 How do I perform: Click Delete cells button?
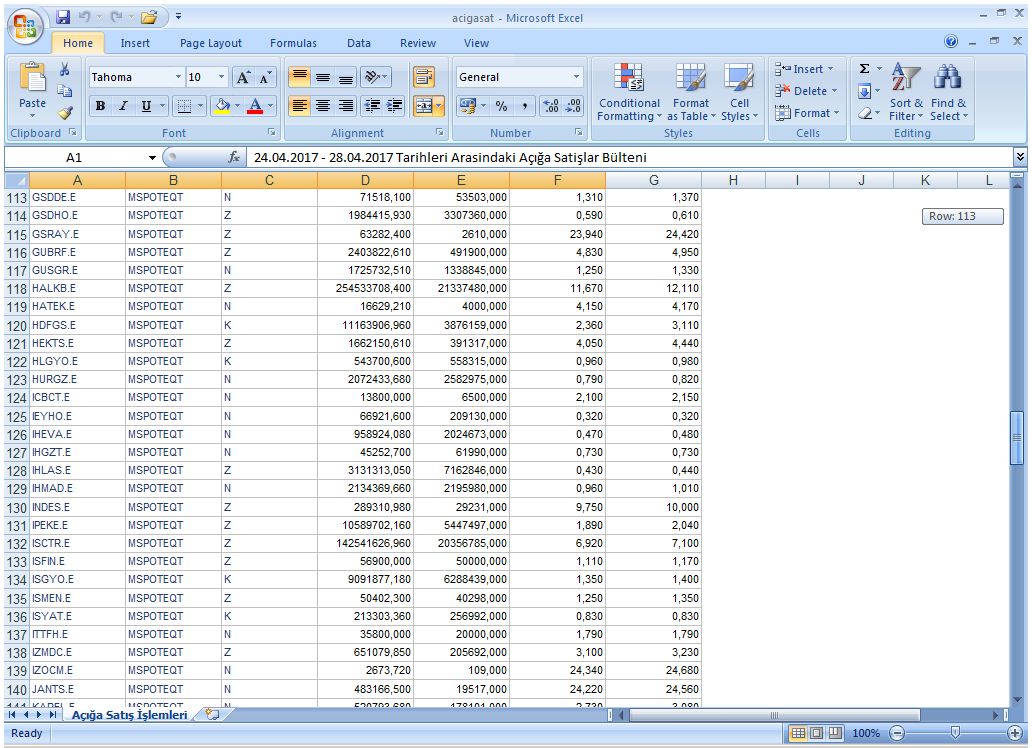coord(806,91)
